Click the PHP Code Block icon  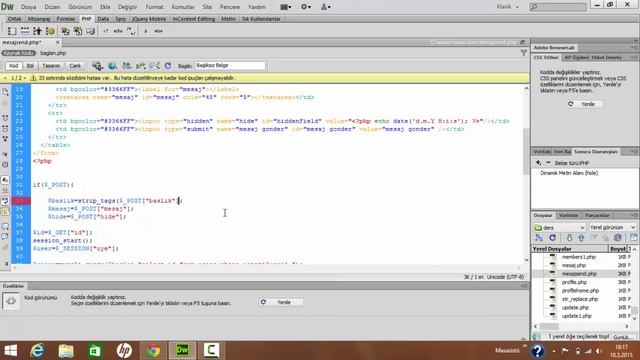coord(91,31)
